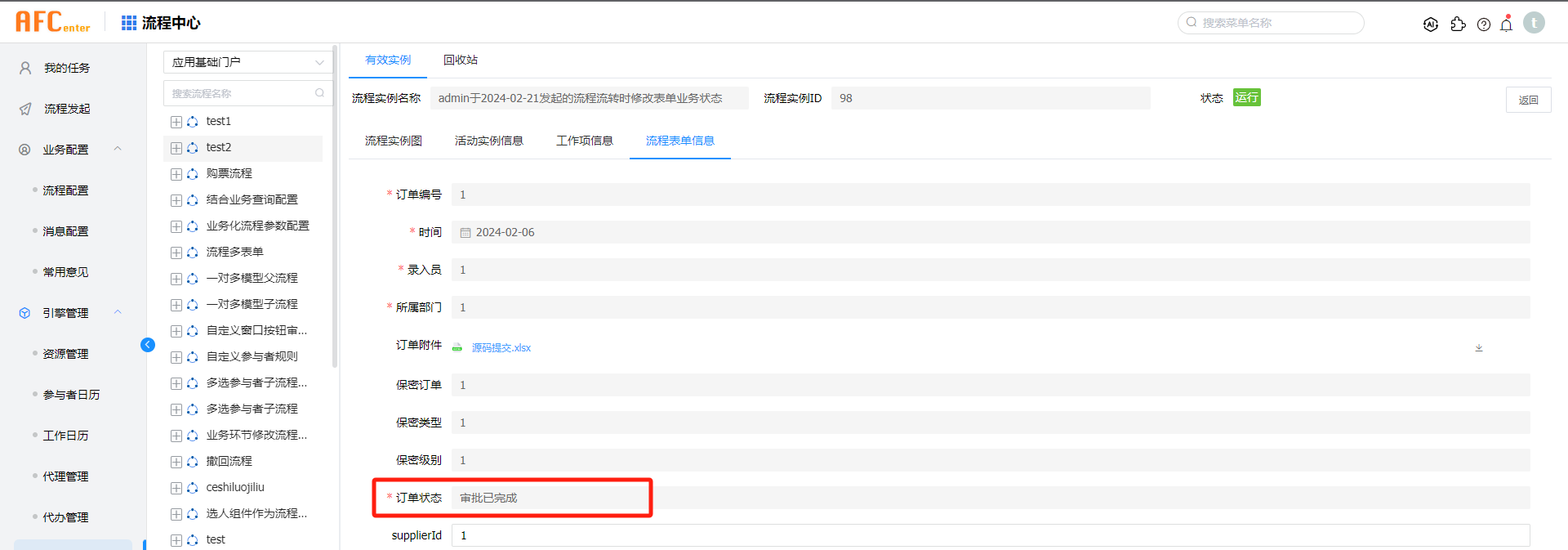Open the help question mark icon
Screen dimensions: 1568x550
tap(1484, 25)
